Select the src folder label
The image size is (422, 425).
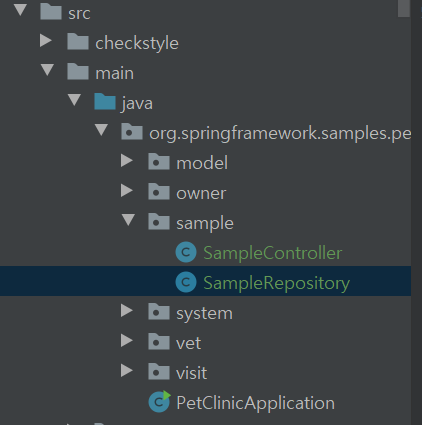coord(79,13)
